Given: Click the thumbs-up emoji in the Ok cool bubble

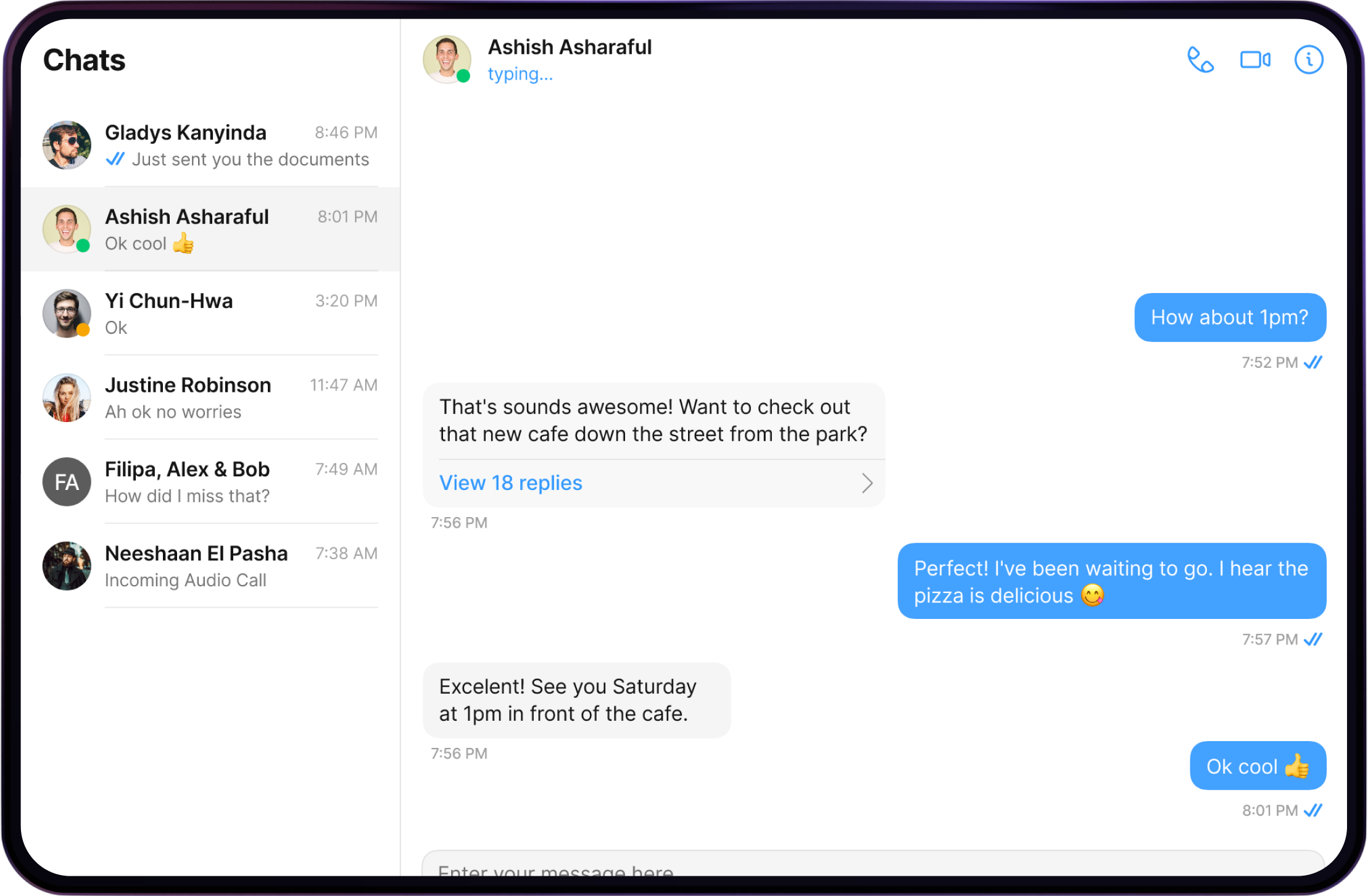Looking at the screenshot, I should click(x=1297, y=766).
